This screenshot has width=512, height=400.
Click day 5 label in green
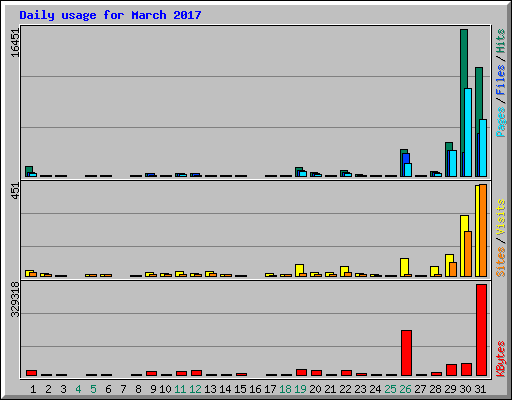[x=93, y=389]
